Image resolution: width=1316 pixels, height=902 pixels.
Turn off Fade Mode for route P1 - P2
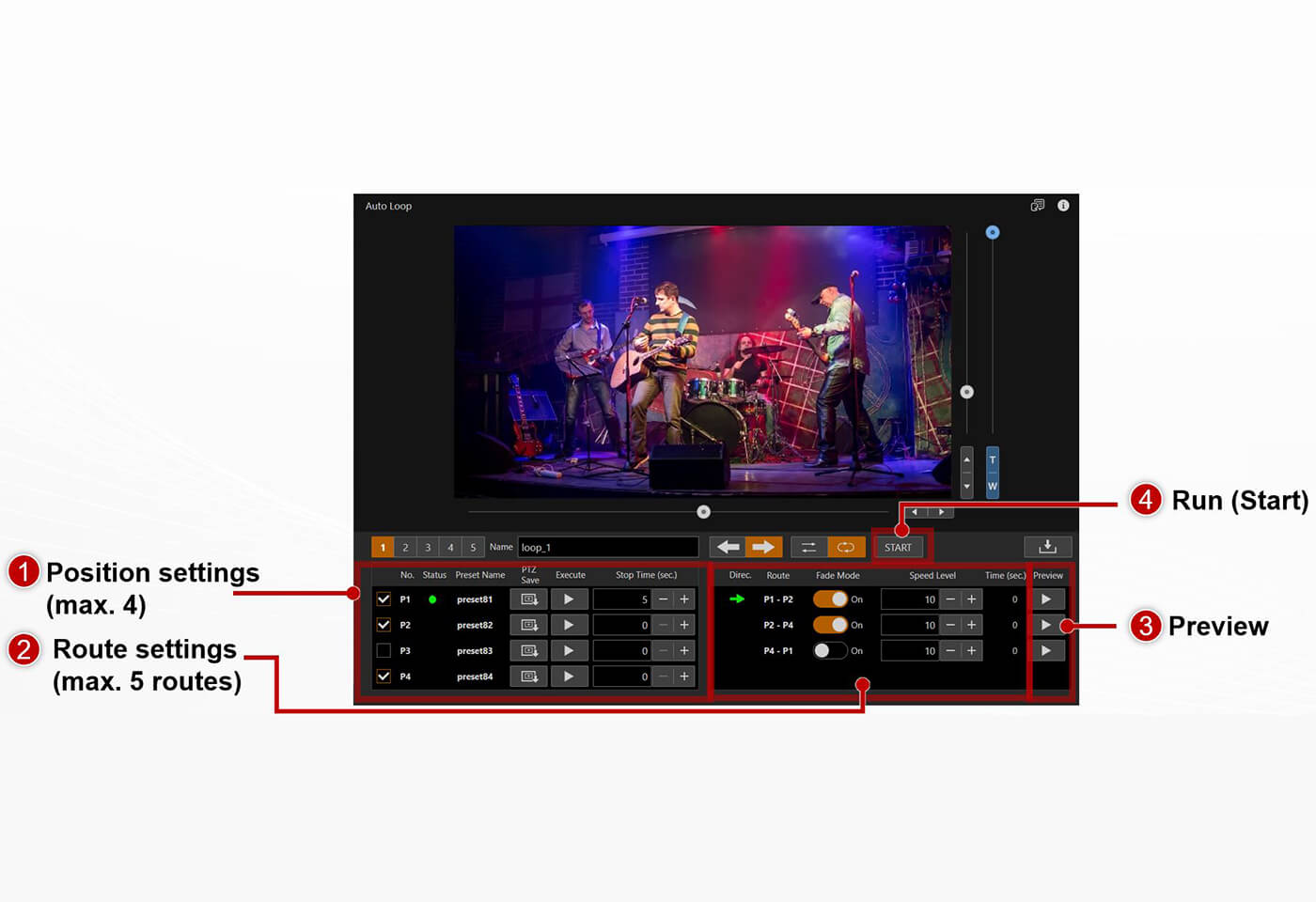coord(831,599)
